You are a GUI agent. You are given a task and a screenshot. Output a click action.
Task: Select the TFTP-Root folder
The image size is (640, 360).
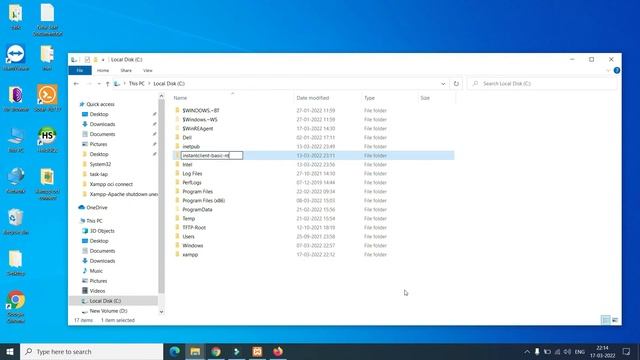click(194, 227)
